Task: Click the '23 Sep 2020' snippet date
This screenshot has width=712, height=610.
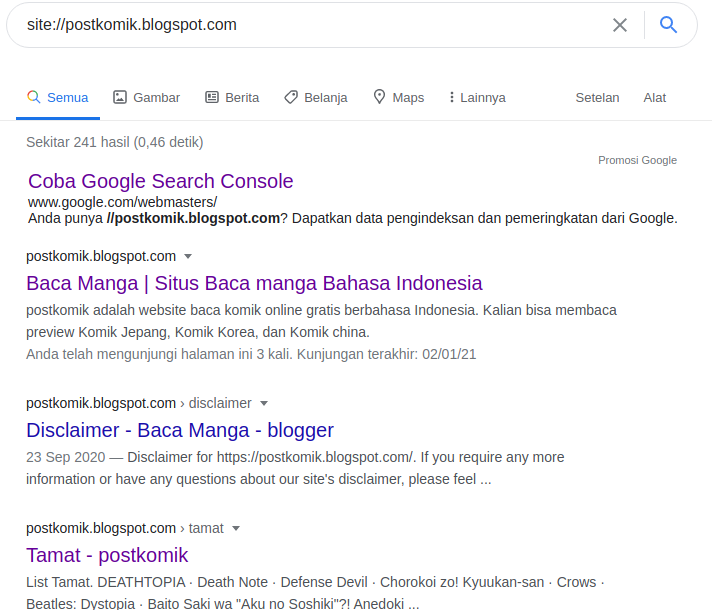Action: pos(66,457)
